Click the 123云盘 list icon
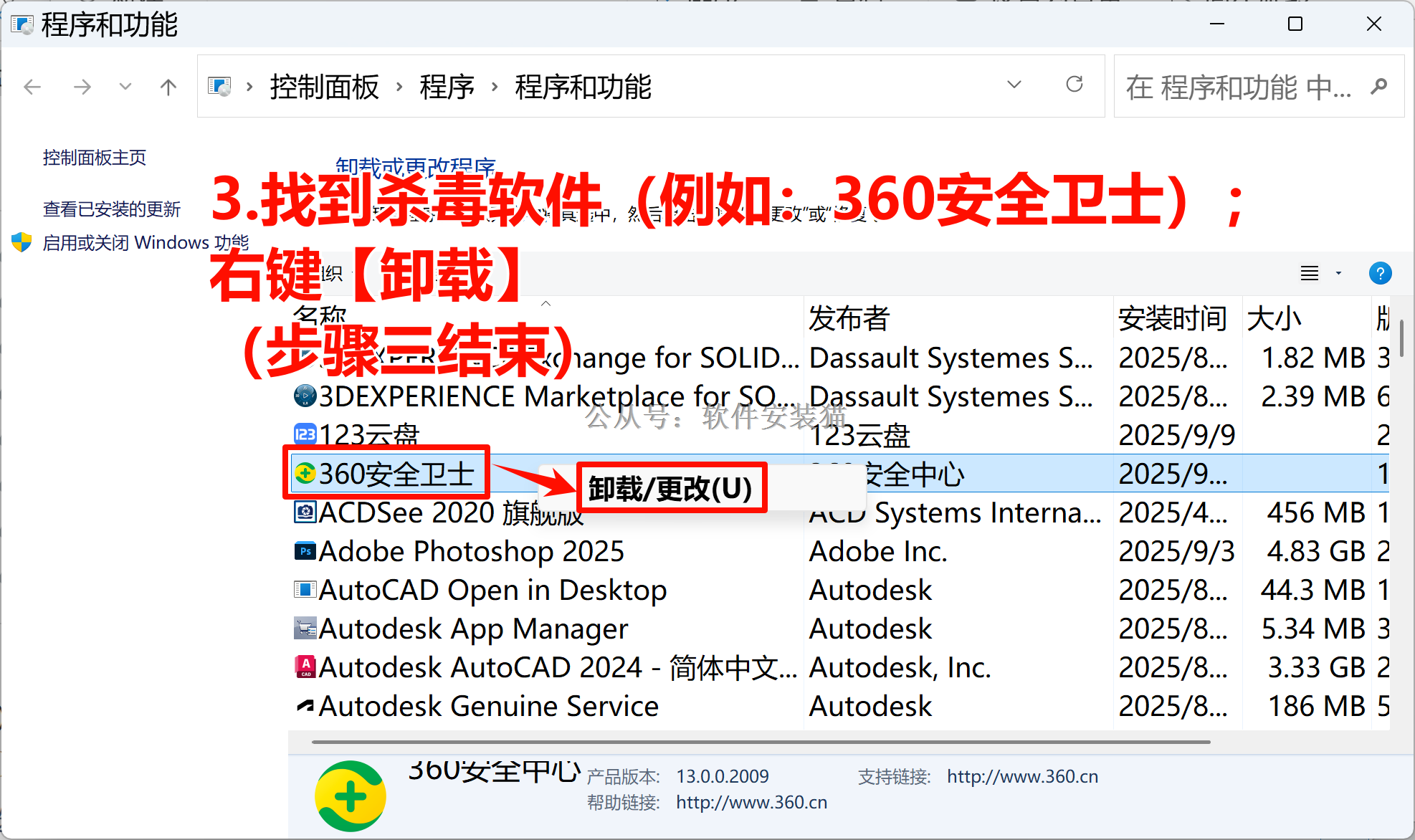This screenshot has width=1415, height=840. (x=305, y=434)
